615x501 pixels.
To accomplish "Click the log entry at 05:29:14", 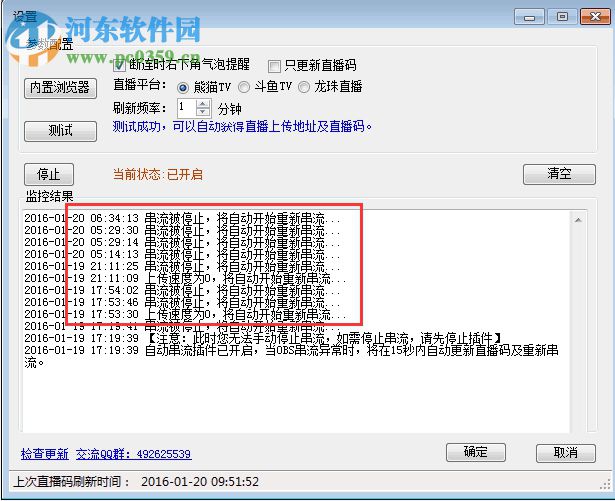I will coord(182,242).
